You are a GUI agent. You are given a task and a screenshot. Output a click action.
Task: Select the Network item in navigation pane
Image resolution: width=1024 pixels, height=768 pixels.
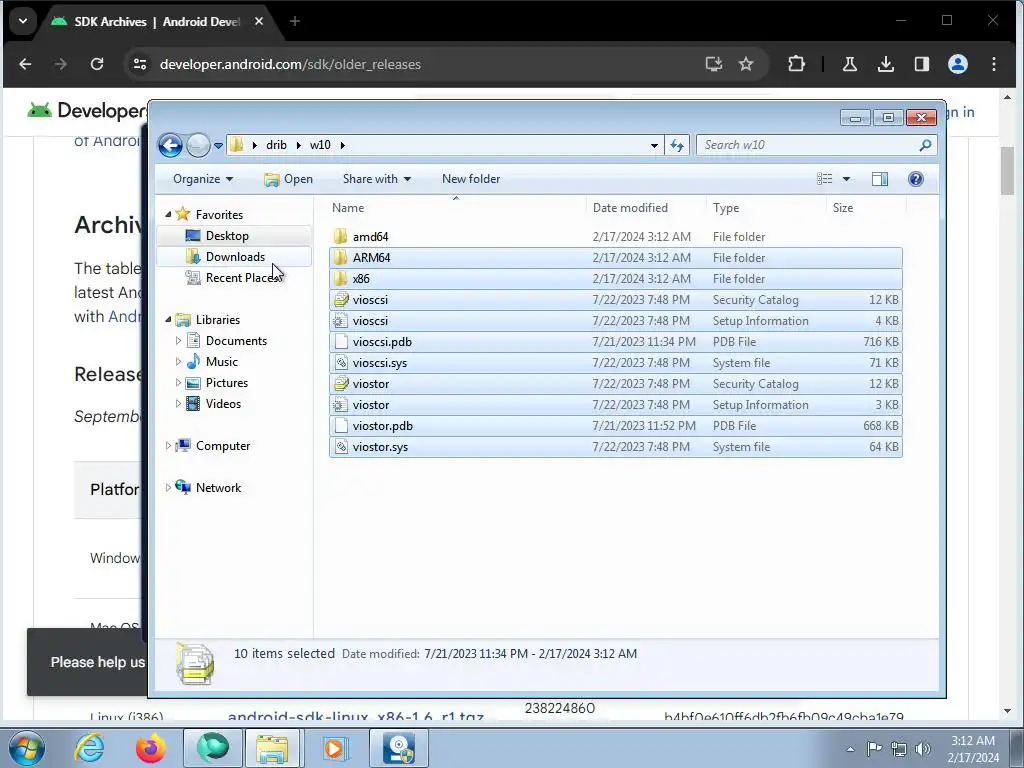coord(218,487)
